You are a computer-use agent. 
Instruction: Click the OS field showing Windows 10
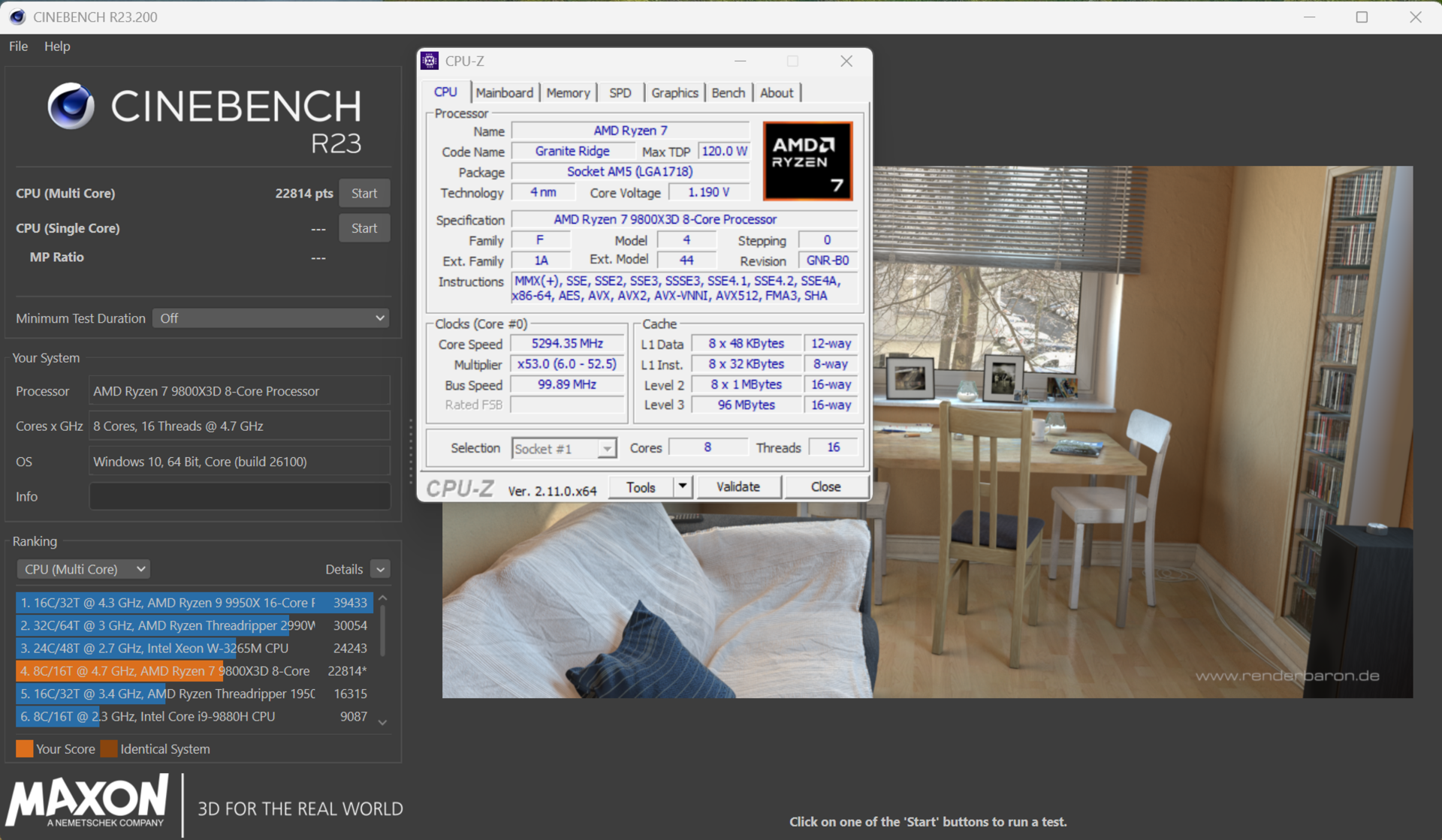click(240, 461)
